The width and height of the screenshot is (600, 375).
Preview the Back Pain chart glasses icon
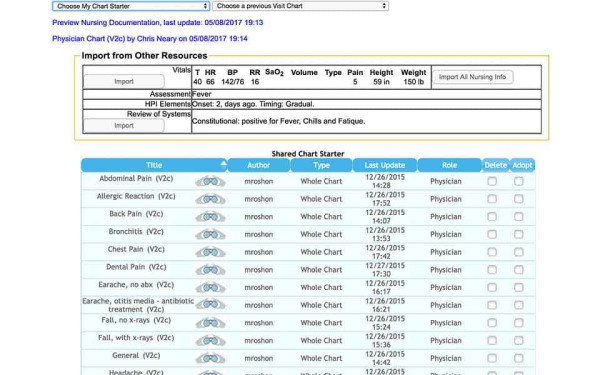210,217
